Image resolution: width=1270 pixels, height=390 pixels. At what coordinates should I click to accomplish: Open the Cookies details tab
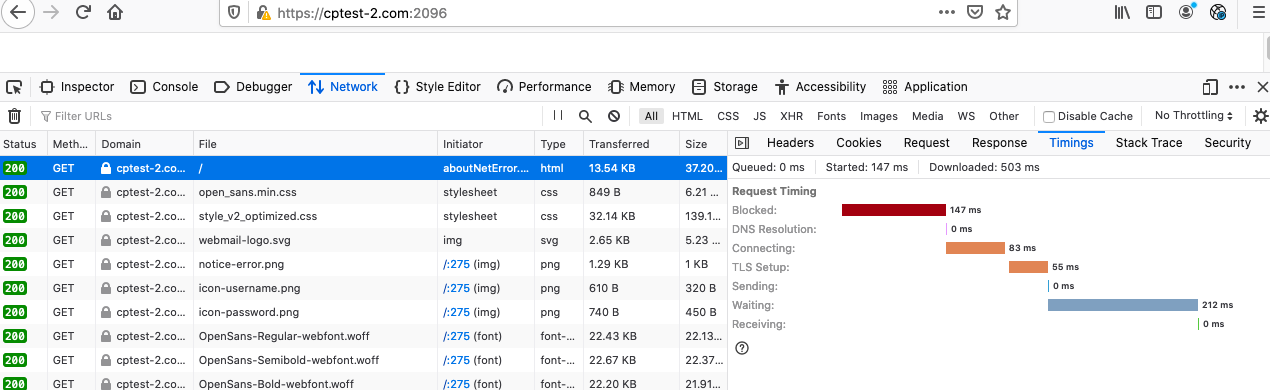tap(859, 143)
